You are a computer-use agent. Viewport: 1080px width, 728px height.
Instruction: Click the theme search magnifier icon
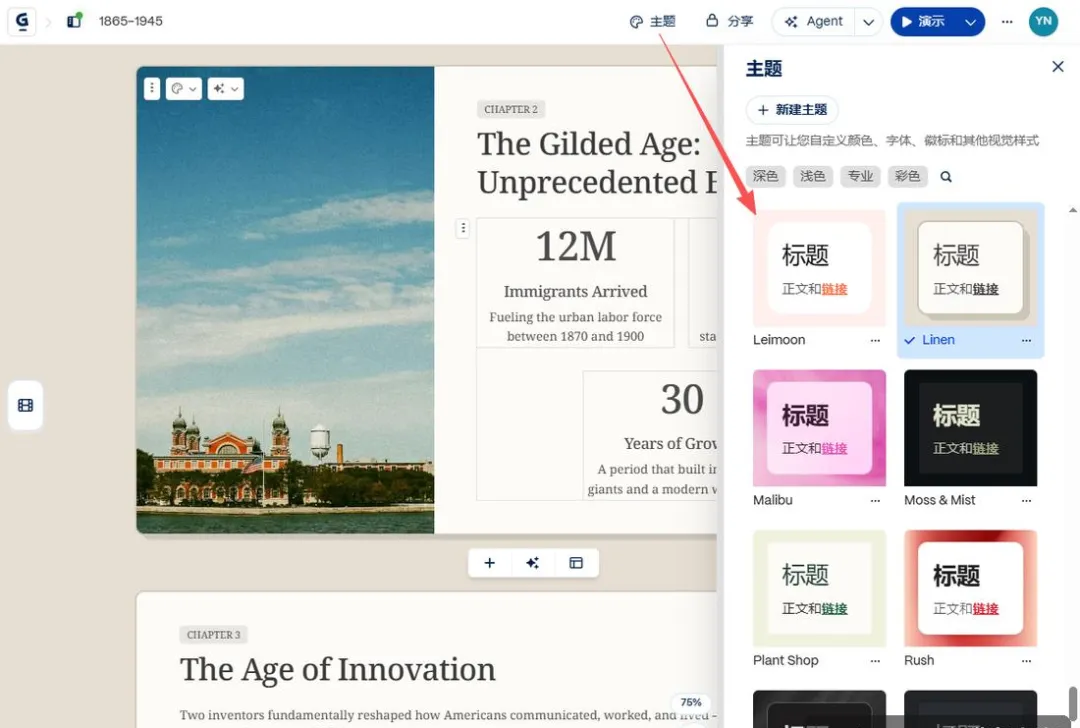coord(946,176)
